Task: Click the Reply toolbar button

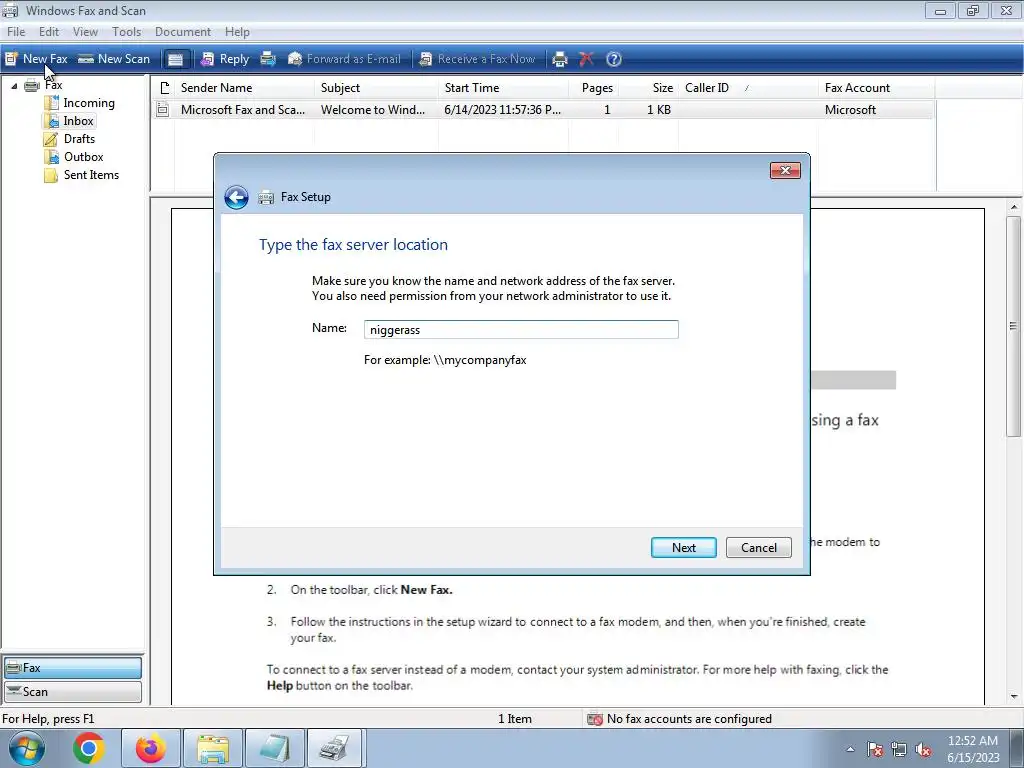Action: 225,59
